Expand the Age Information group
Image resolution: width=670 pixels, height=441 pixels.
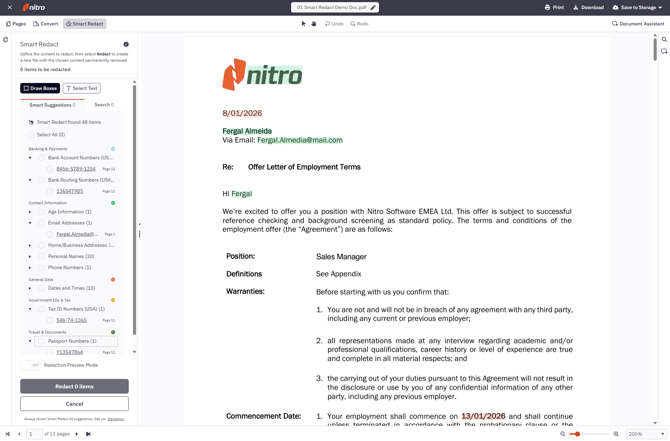pos(30,212)
